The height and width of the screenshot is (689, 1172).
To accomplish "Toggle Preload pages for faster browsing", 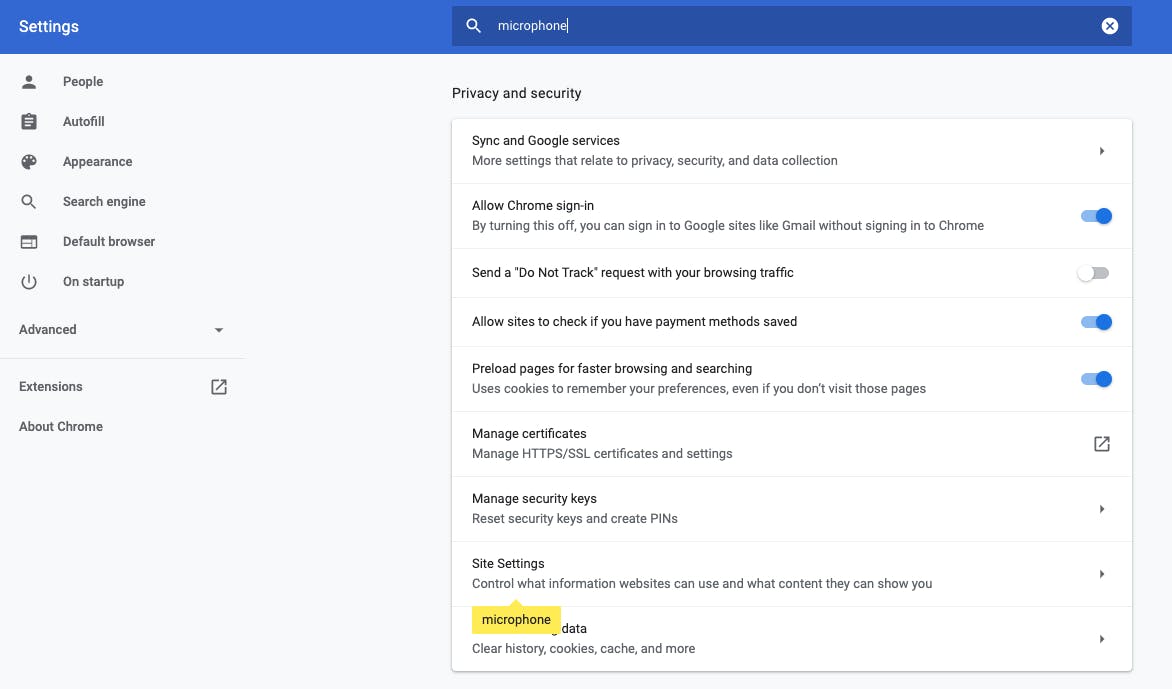I will point(1096,379).
